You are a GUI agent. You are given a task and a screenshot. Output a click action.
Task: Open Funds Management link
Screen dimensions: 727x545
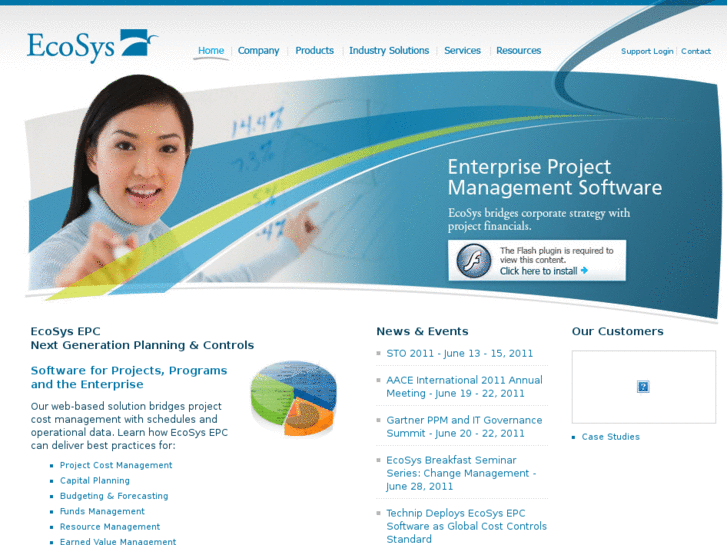point(102,511)
